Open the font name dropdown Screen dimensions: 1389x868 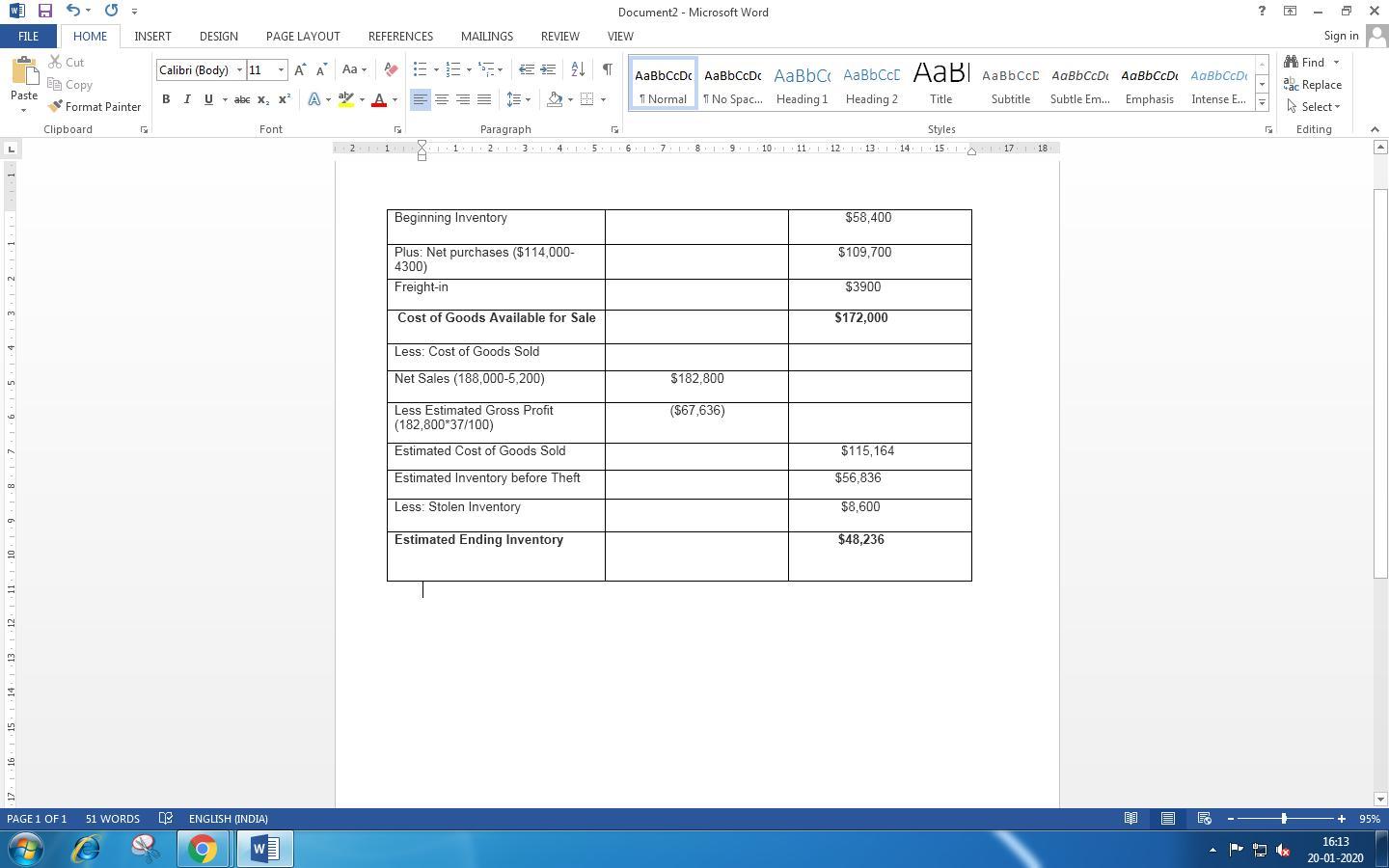(239, 69)
